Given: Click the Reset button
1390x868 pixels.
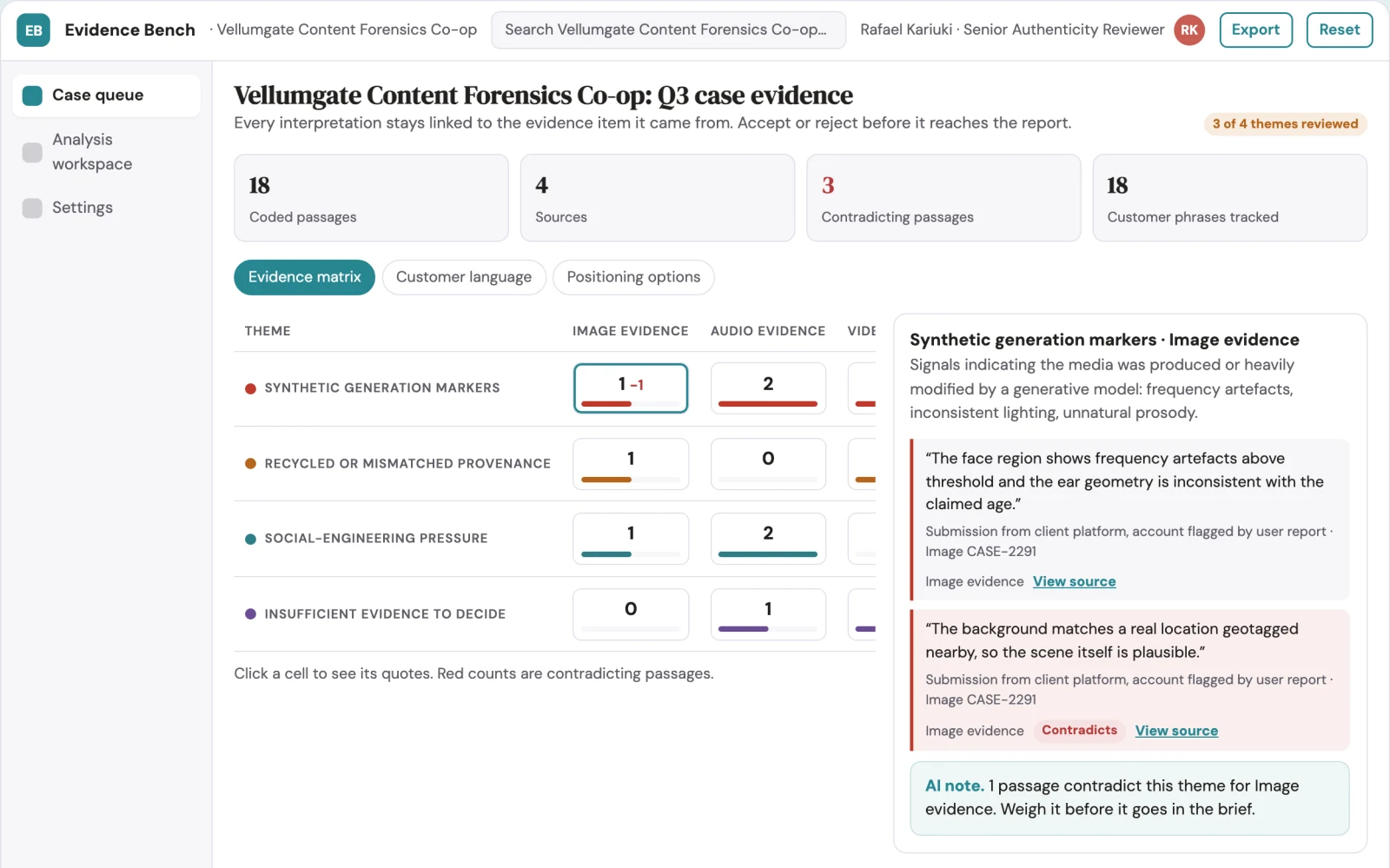Looking at the screenshot, I should point(1339,30).
